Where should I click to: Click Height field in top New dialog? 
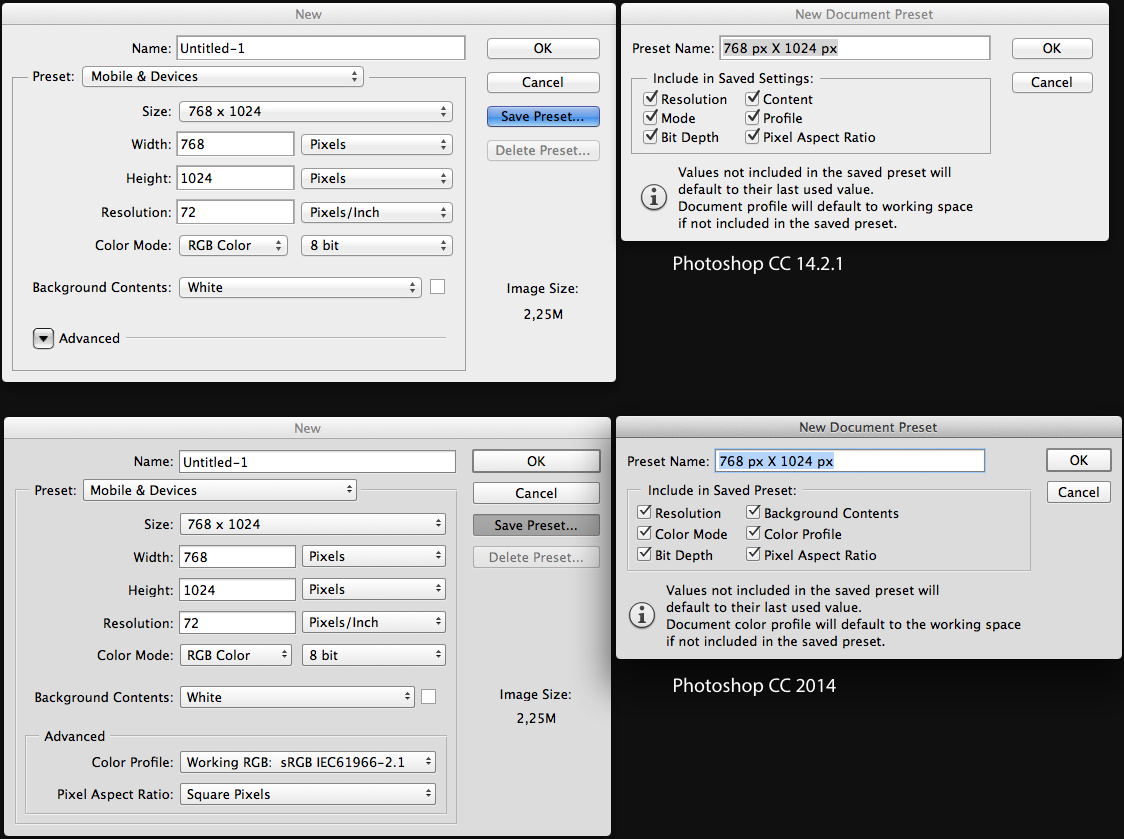click(235, 178)
